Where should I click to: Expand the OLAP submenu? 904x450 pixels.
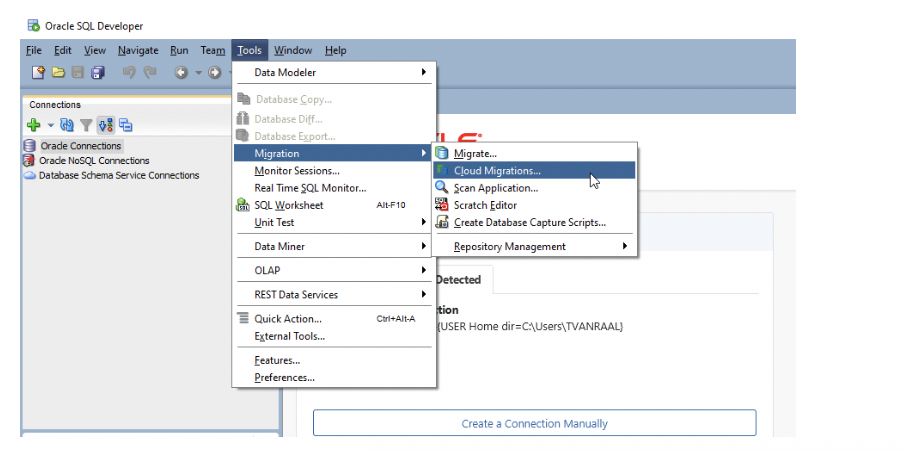(334, 270)
